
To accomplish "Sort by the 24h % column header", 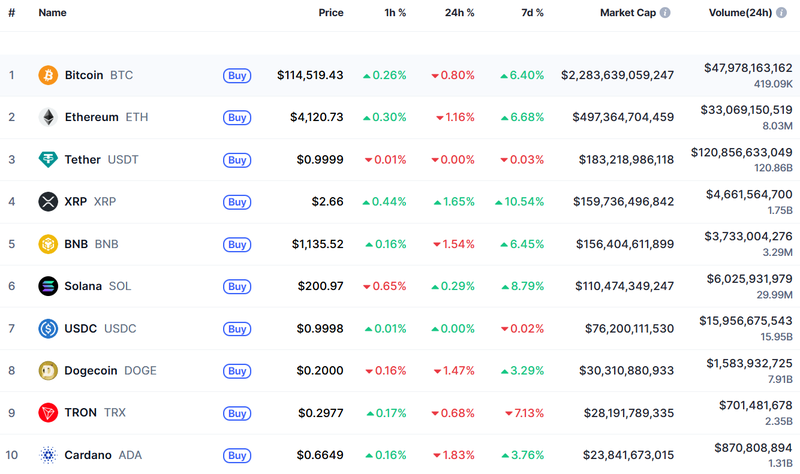I will (458, 13).
